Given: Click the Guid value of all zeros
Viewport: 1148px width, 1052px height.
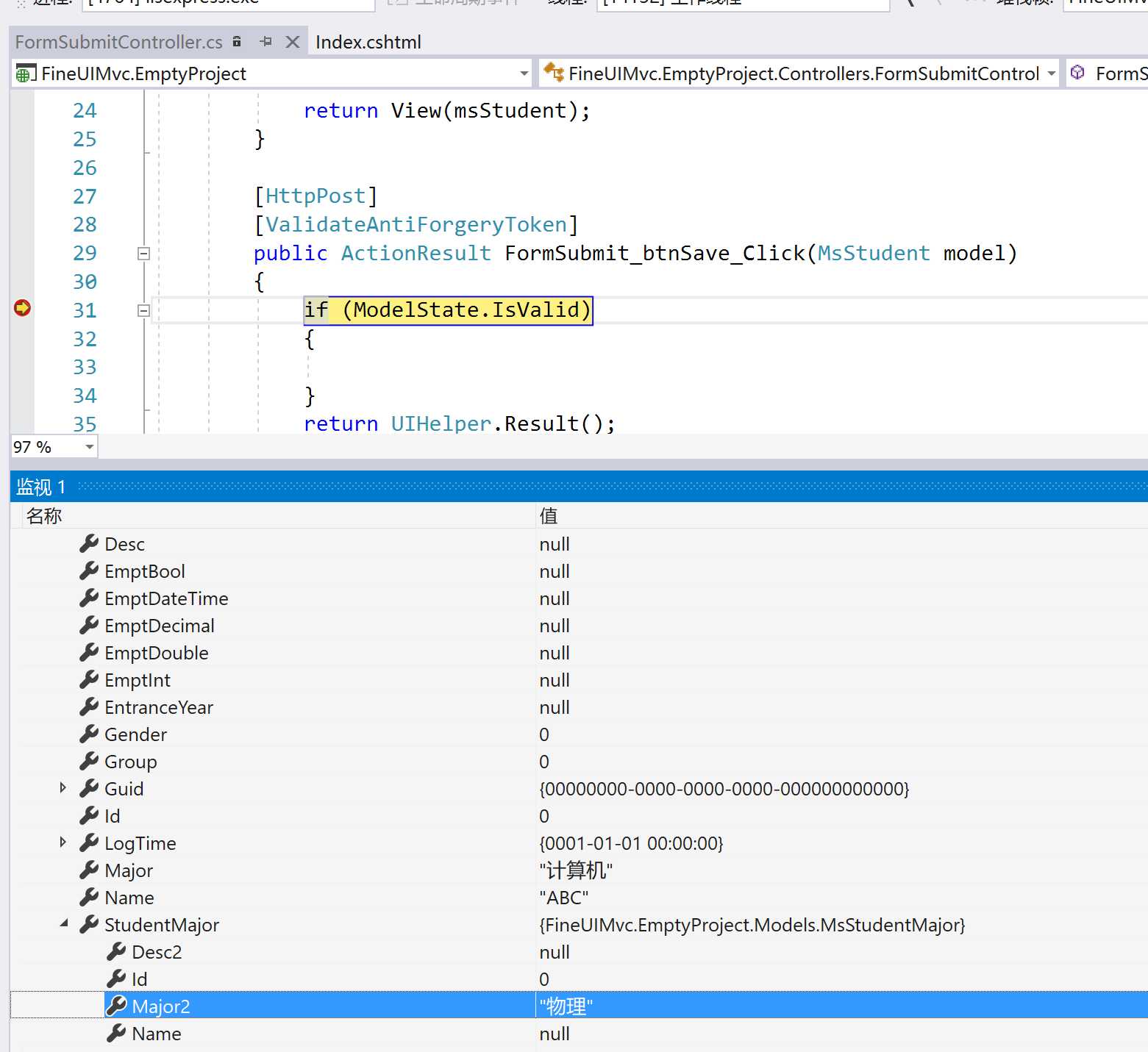Looking at the screenshot, I should point(724,789).
